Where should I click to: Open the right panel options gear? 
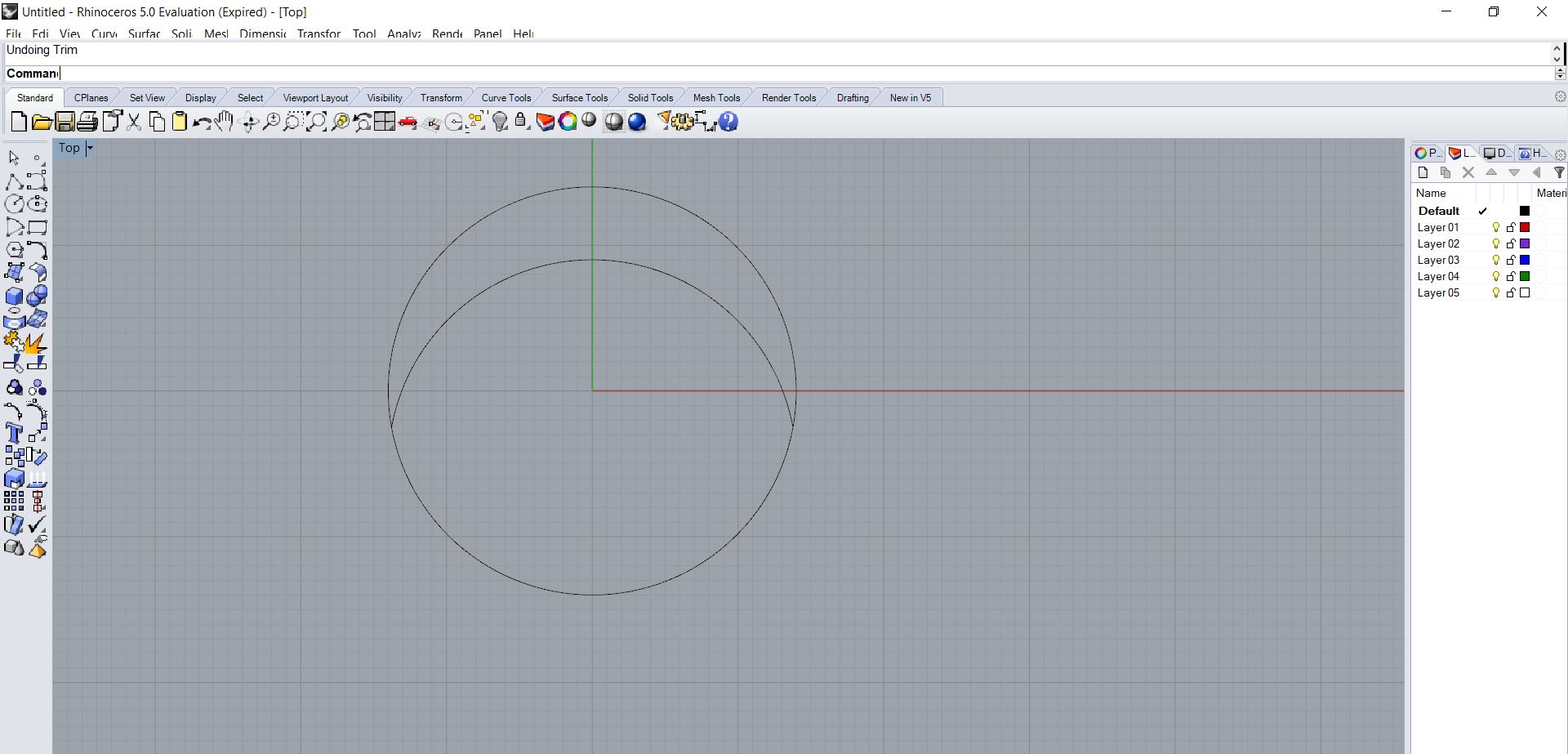[x=1560, y=154]
